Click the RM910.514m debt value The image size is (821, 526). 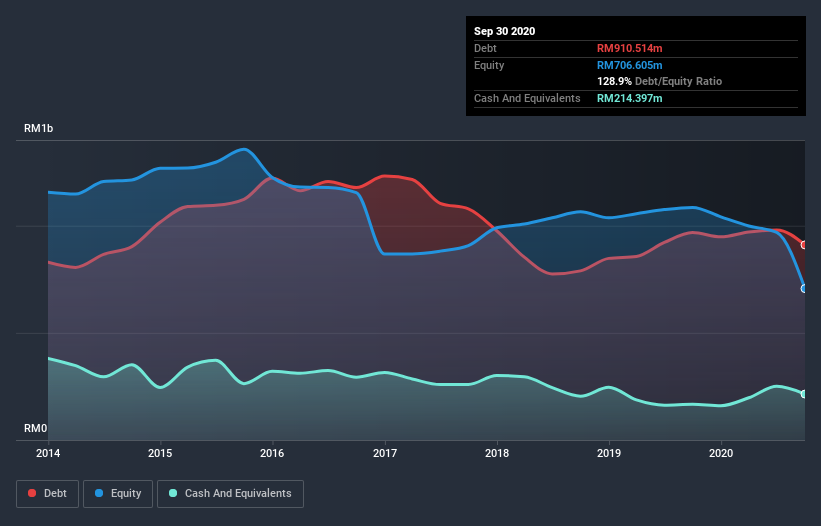point(629,49)
